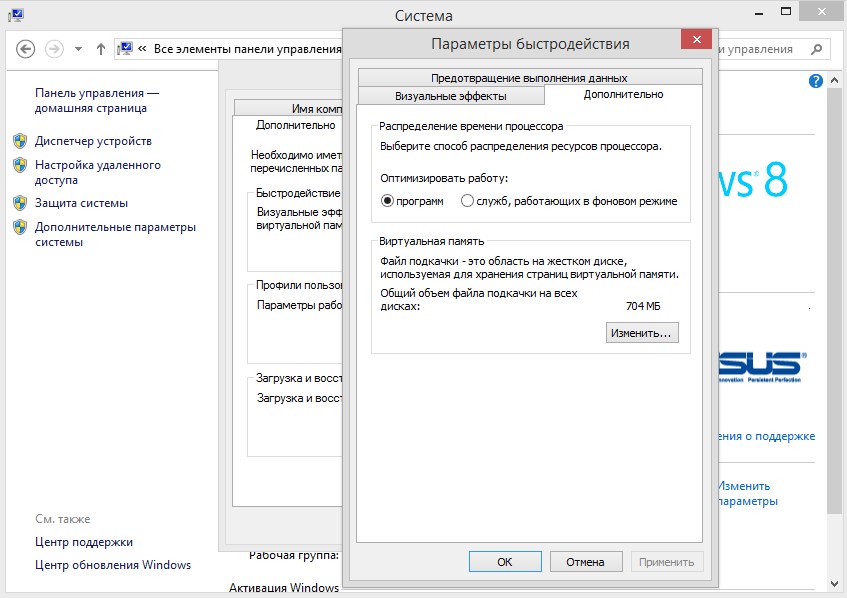Open Панель управления домашняя страница link
This screenshot has height=598, width=847.
point(97,100)
